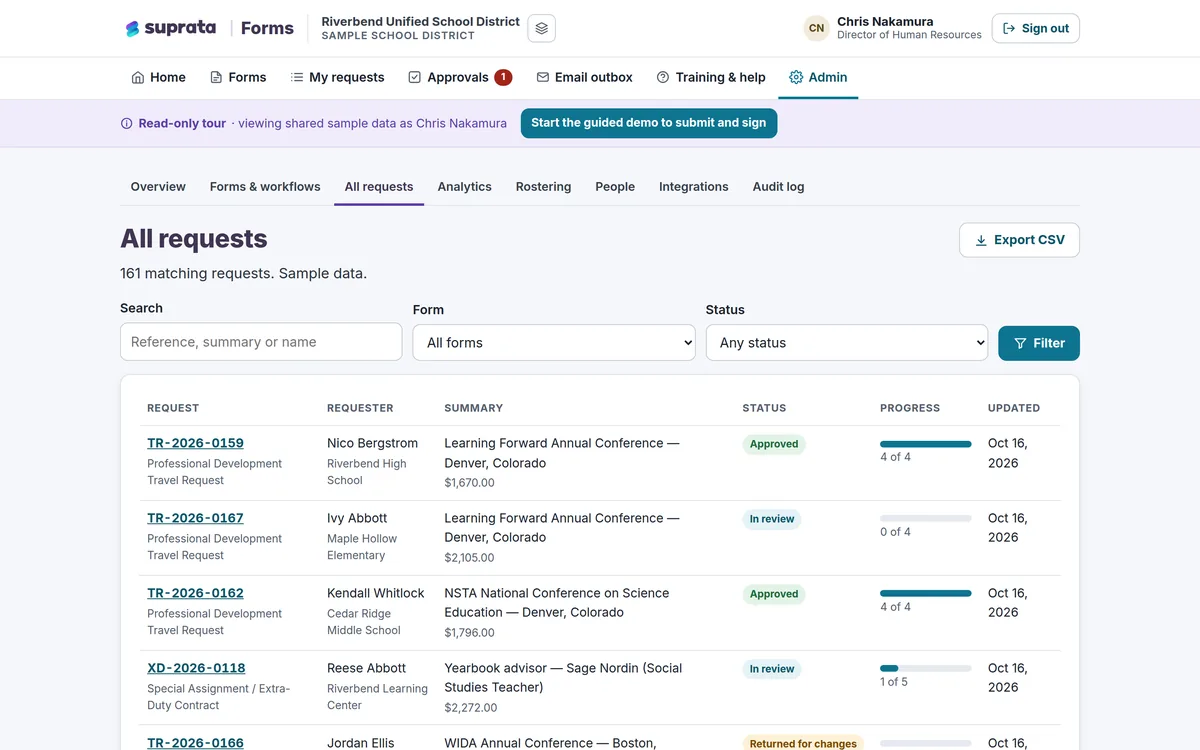This screenshot has width=1200, height=750.
Task: Click the Approved status for Kendall Whitlock
Action: 774,594
